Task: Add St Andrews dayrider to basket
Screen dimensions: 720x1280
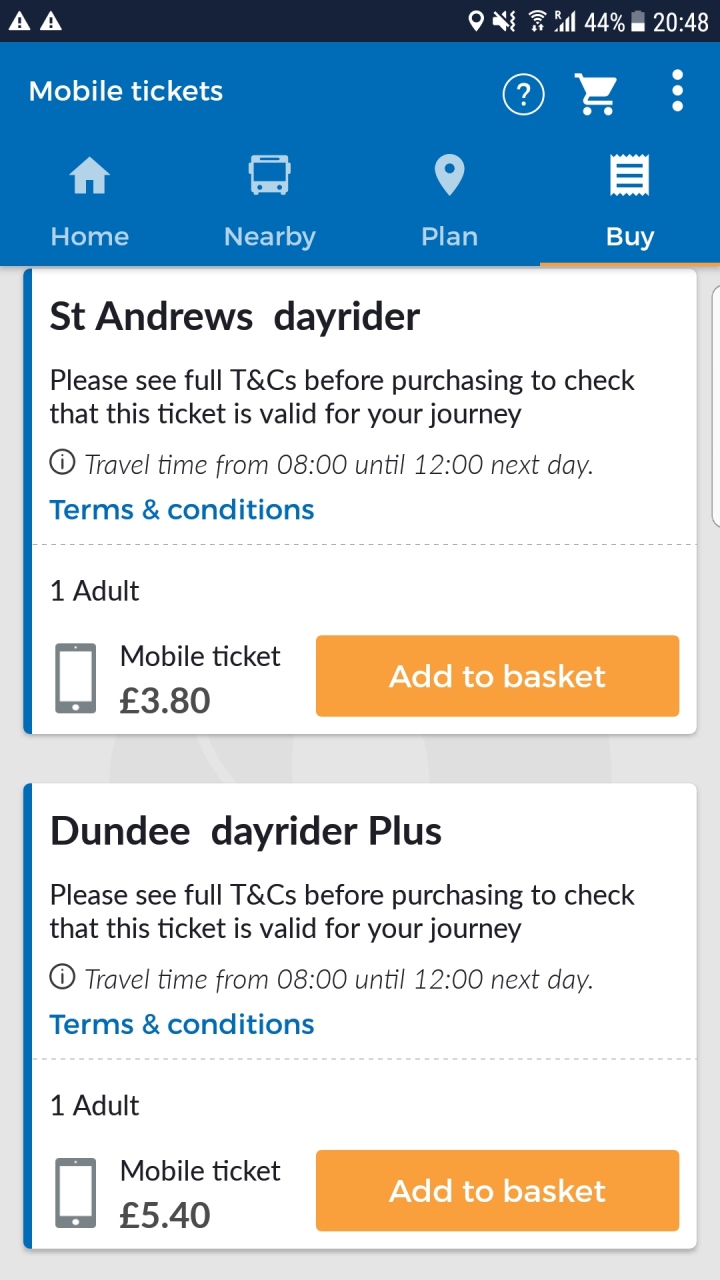Action: click(x=497, y=676)
